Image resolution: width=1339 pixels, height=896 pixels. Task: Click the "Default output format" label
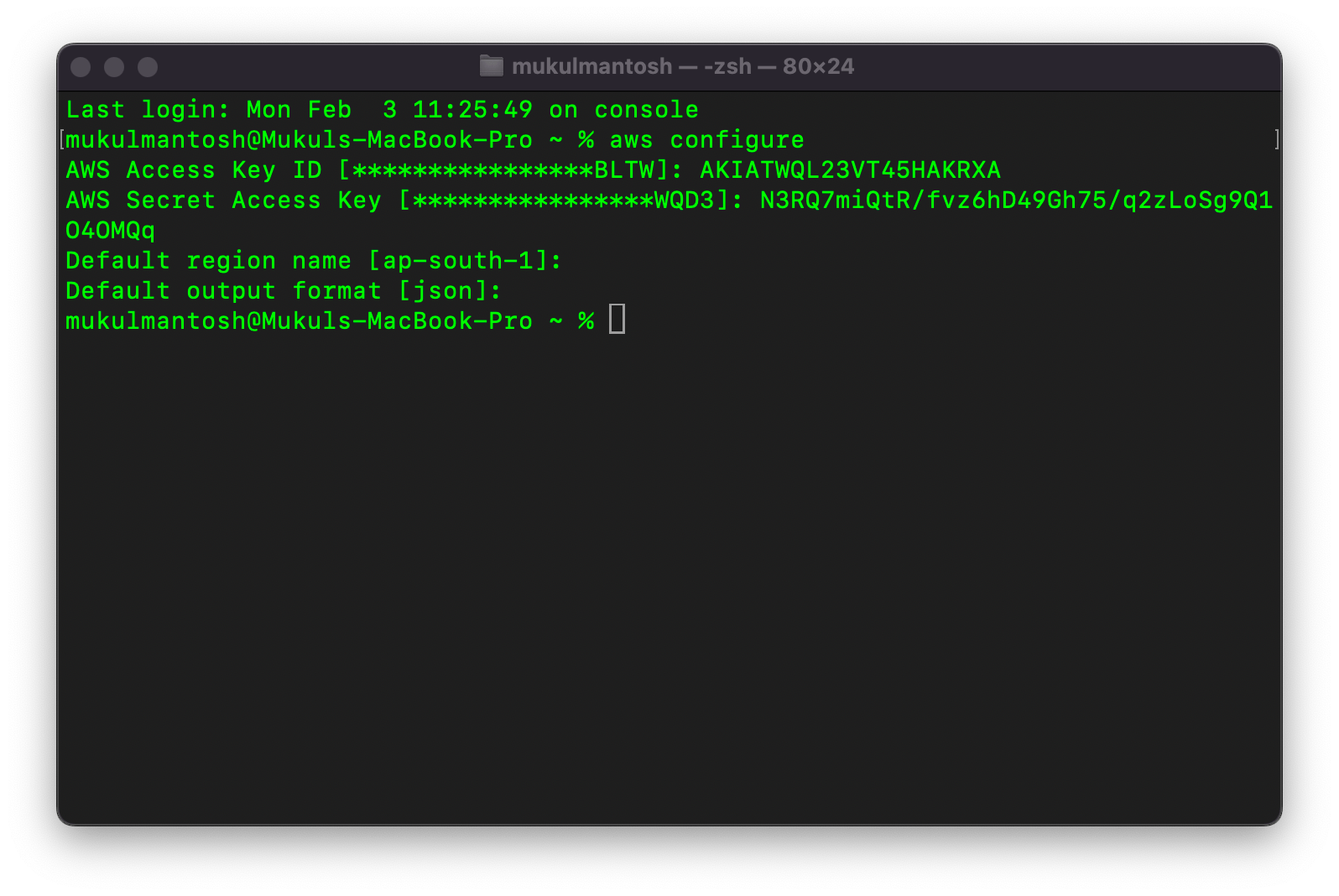click(223, 291)
